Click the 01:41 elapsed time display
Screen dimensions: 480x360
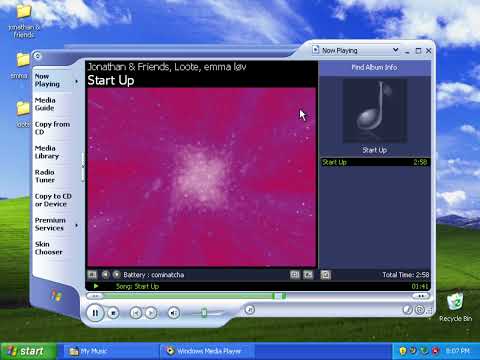pyautogui.click(x=420, y=286)
